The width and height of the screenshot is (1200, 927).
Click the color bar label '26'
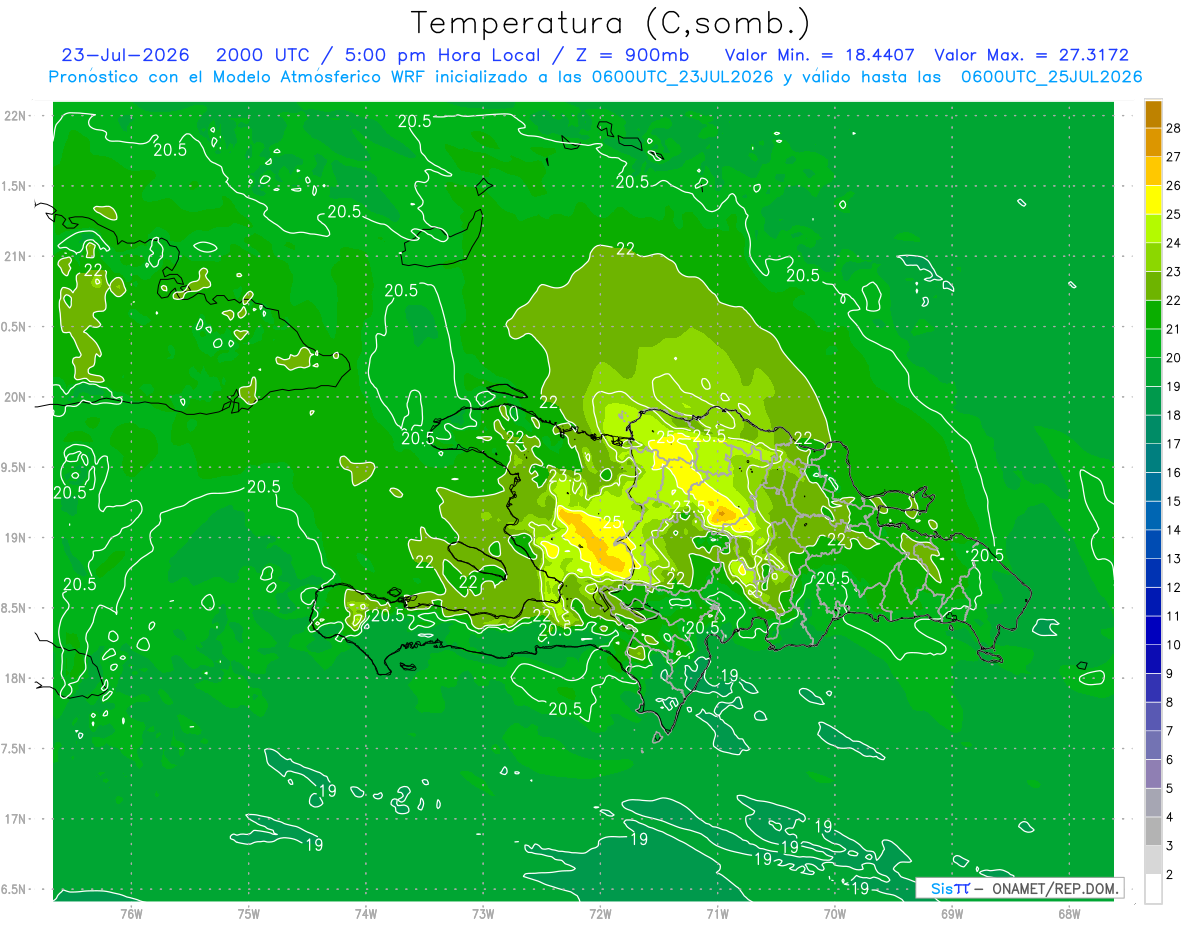click(x=1174, y=185)
